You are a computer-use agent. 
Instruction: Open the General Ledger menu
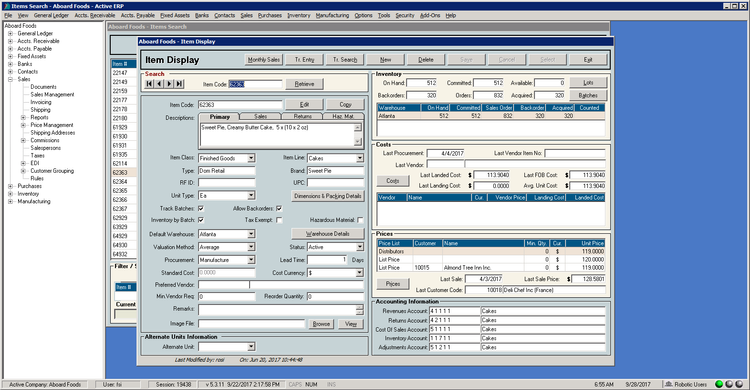coord(51,15)
